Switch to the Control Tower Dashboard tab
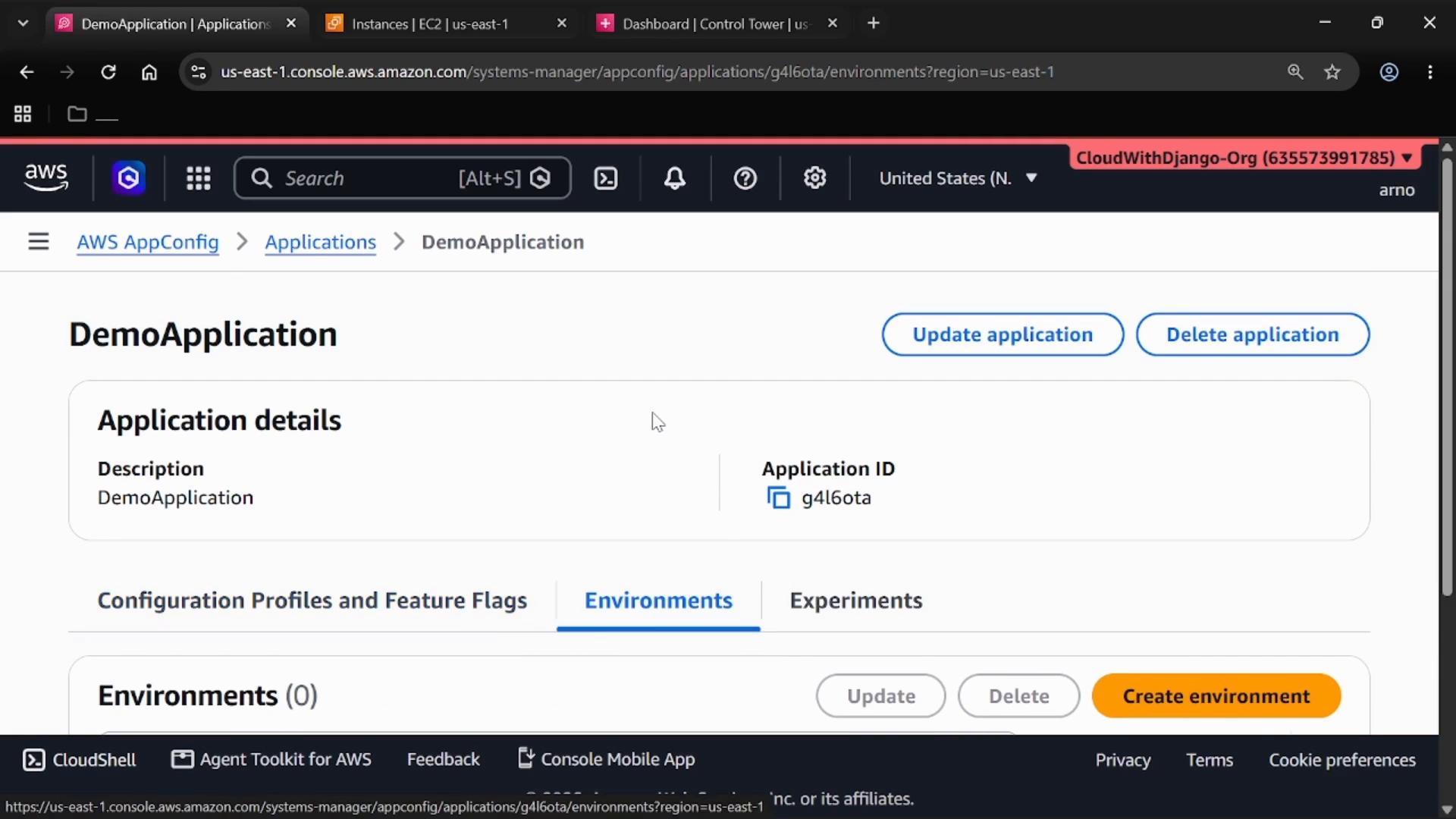 [x=717, y=24]
